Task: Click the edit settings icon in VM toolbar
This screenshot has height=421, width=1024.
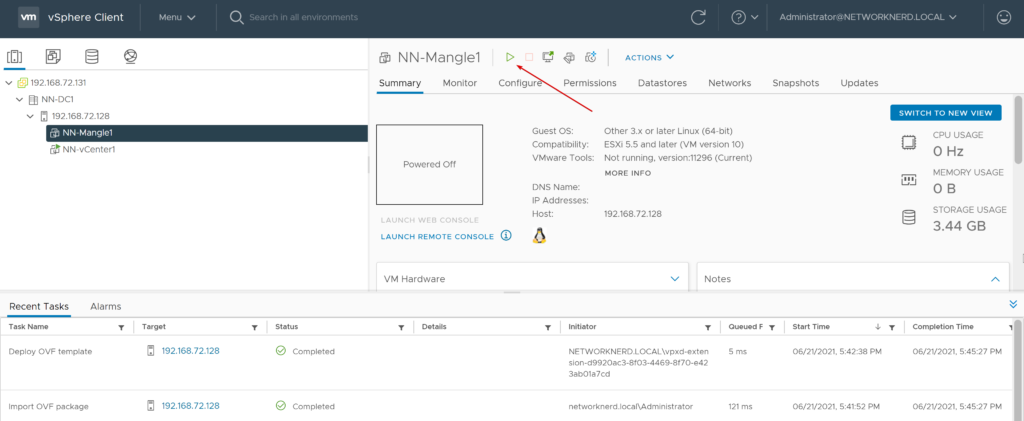Action: pos(569,57)
